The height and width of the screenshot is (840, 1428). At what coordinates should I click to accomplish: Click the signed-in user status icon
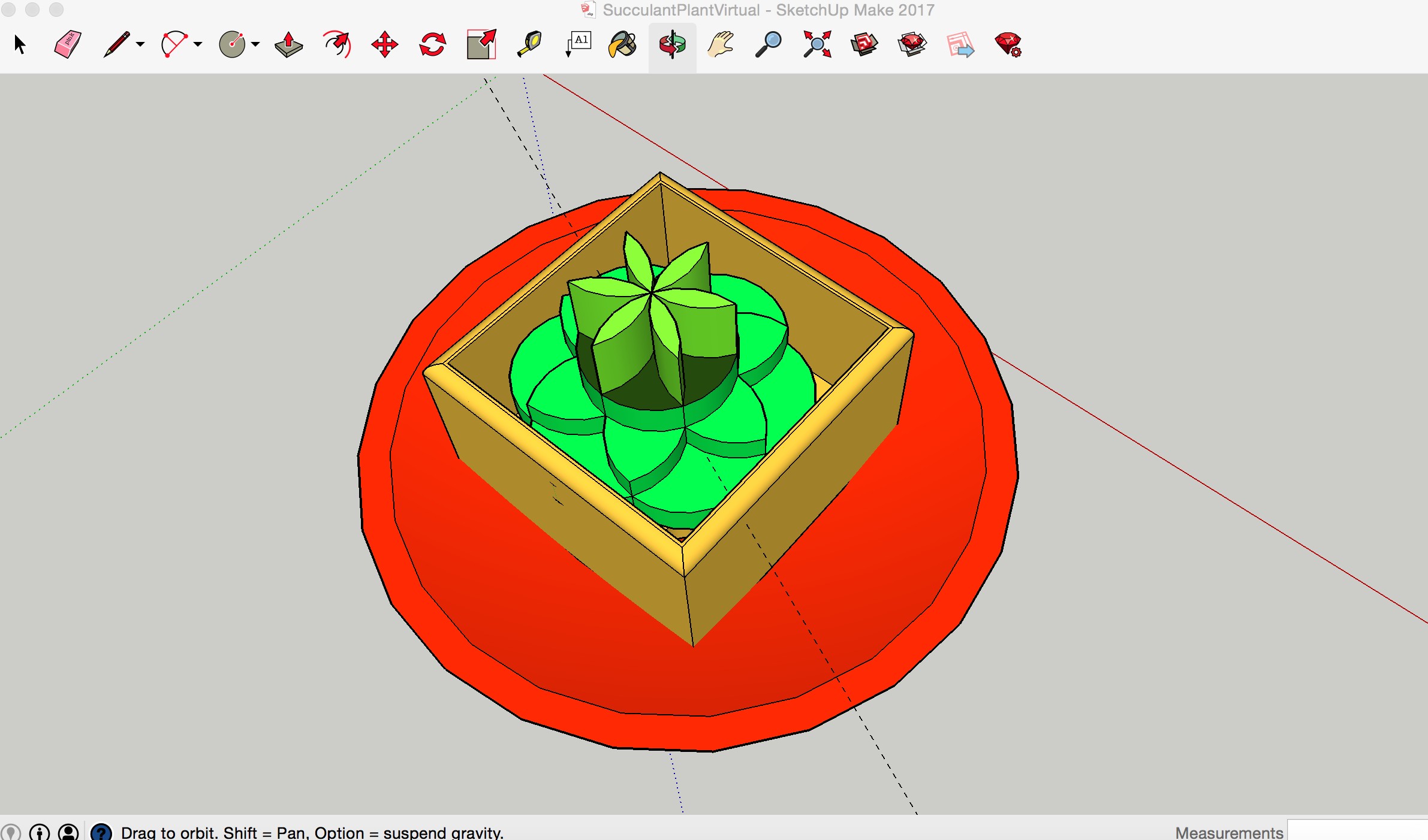tap(69, 832)
